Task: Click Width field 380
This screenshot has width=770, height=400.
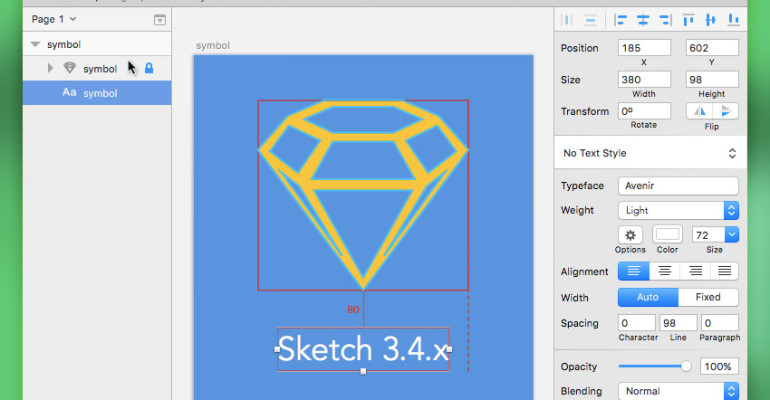Action: [644, 80]
